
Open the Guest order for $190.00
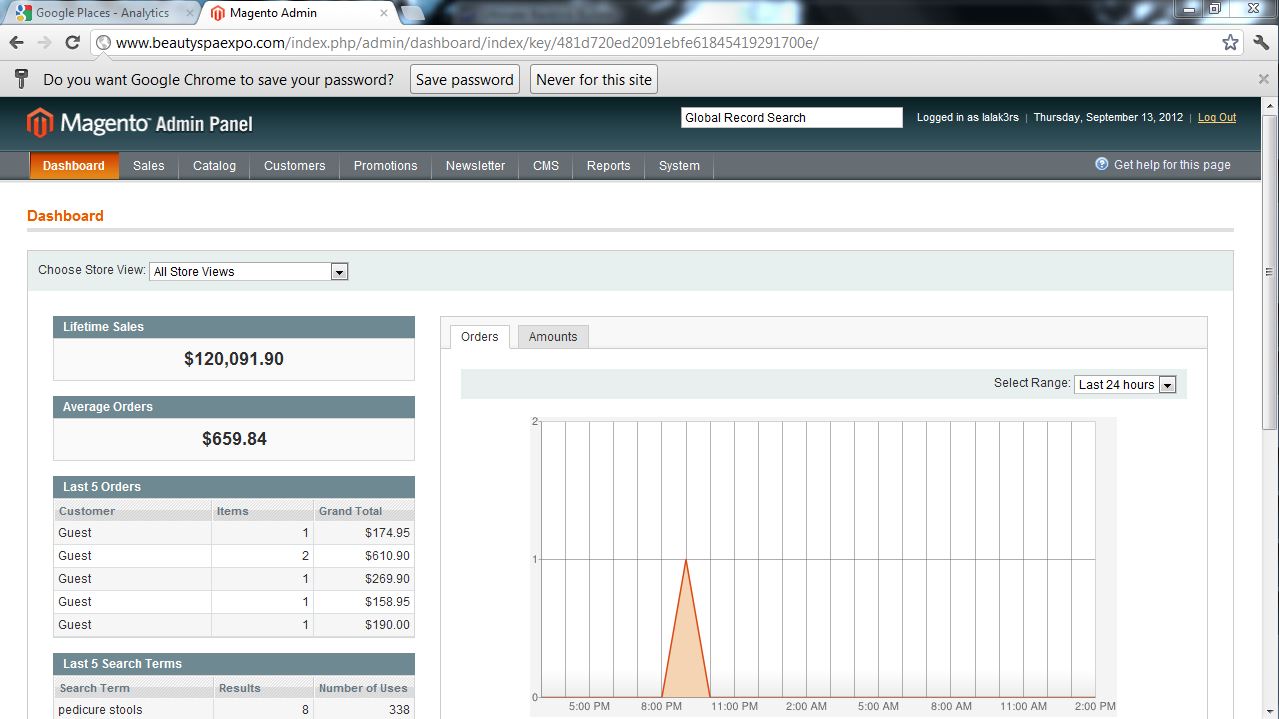coord(234,625)
